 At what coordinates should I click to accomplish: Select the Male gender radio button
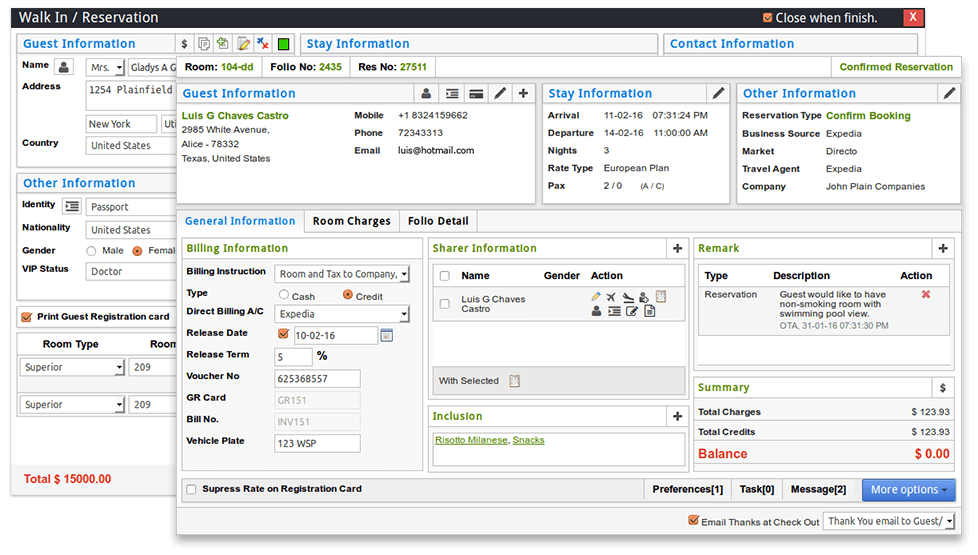(92, 251)
